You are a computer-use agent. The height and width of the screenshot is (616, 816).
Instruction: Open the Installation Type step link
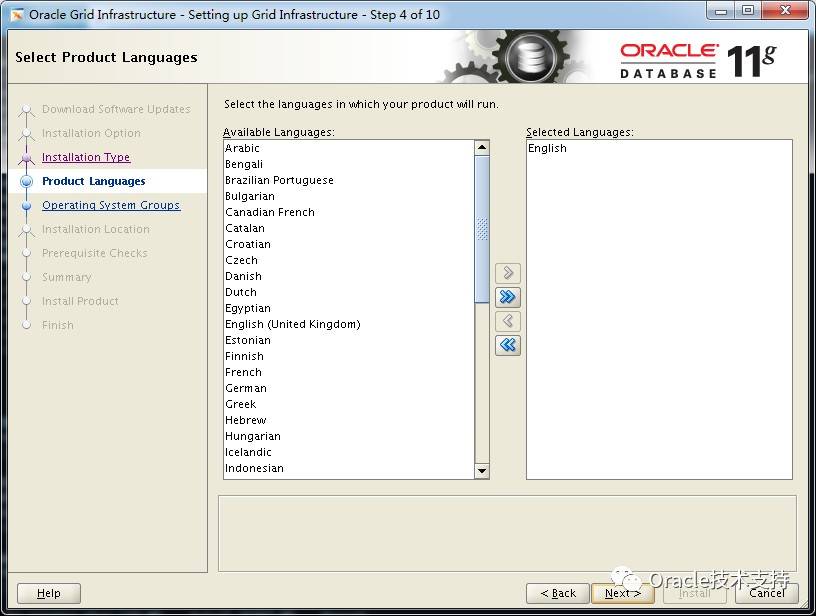pos(86,157)
